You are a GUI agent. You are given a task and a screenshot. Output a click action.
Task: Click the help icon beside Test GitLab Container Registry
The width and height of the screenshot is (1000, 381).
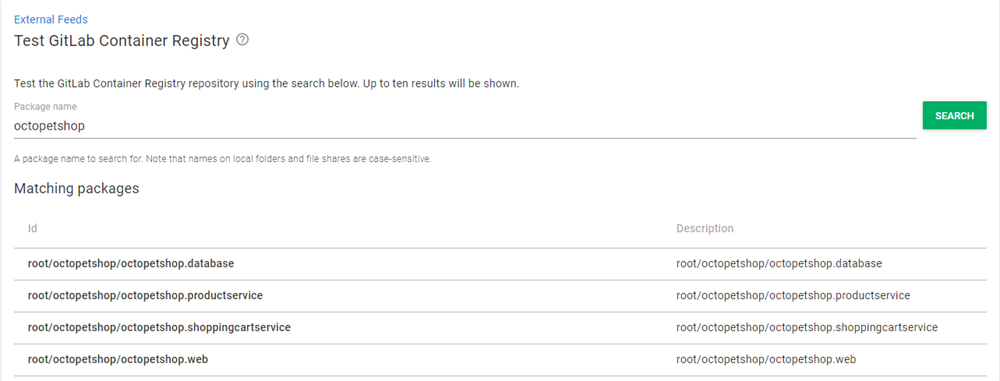(x=242, y=40)
